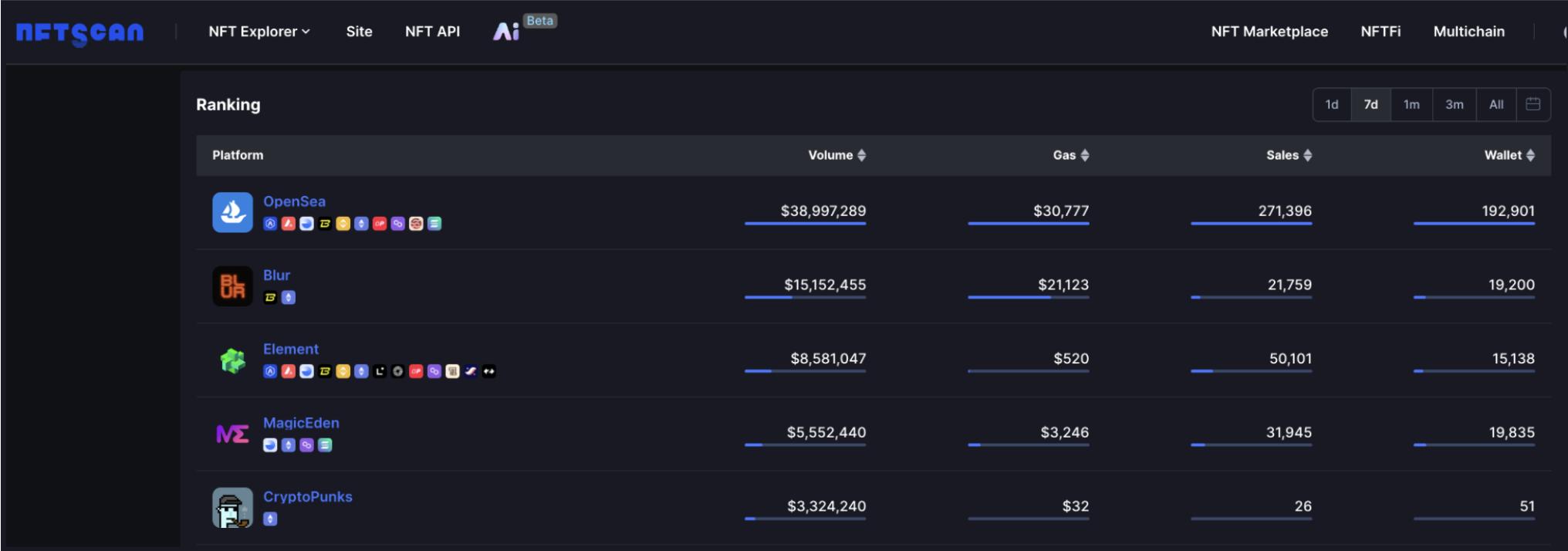Click the Element green cube logo
The width and height of the screenshot is (1568, 551).
(x=232, y=360)
